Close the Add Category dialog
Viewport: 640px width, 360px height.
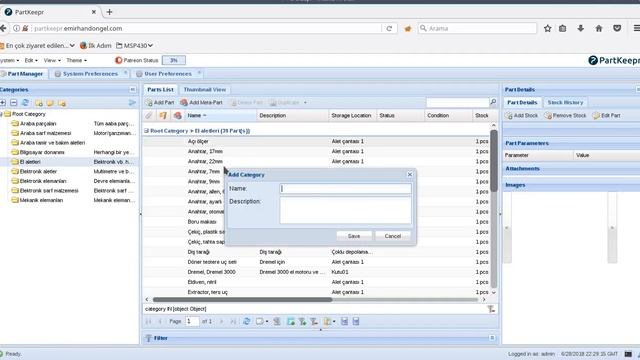[x=410, y=174]
